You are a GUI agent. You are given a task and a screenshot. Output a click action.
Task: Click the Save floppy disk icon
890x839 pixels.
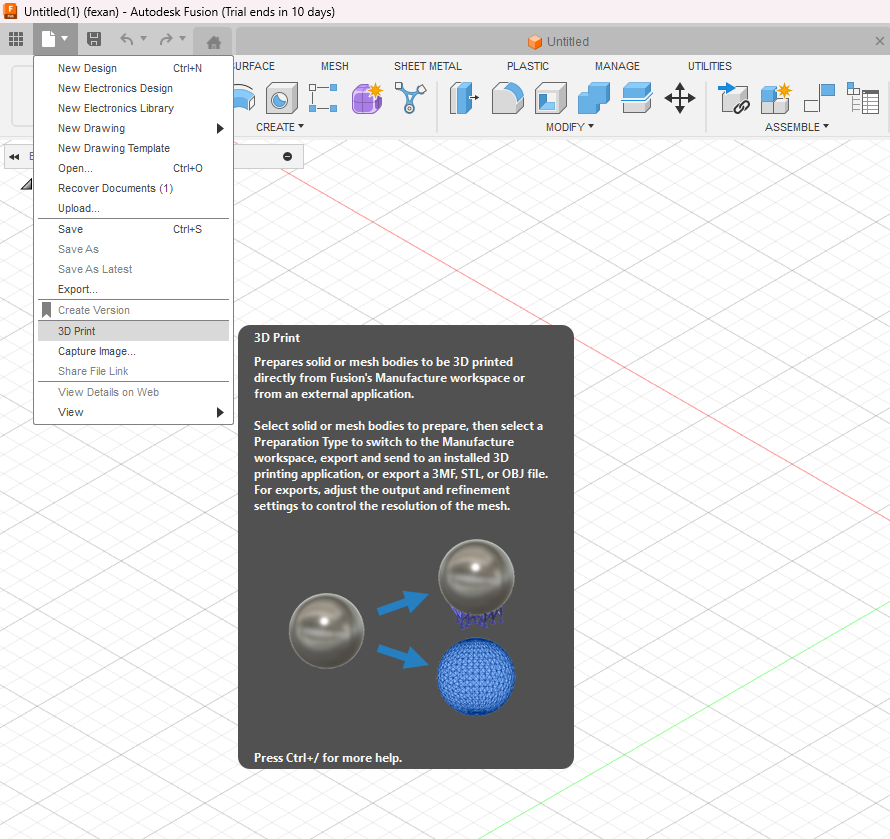click(x=94, y=39)
